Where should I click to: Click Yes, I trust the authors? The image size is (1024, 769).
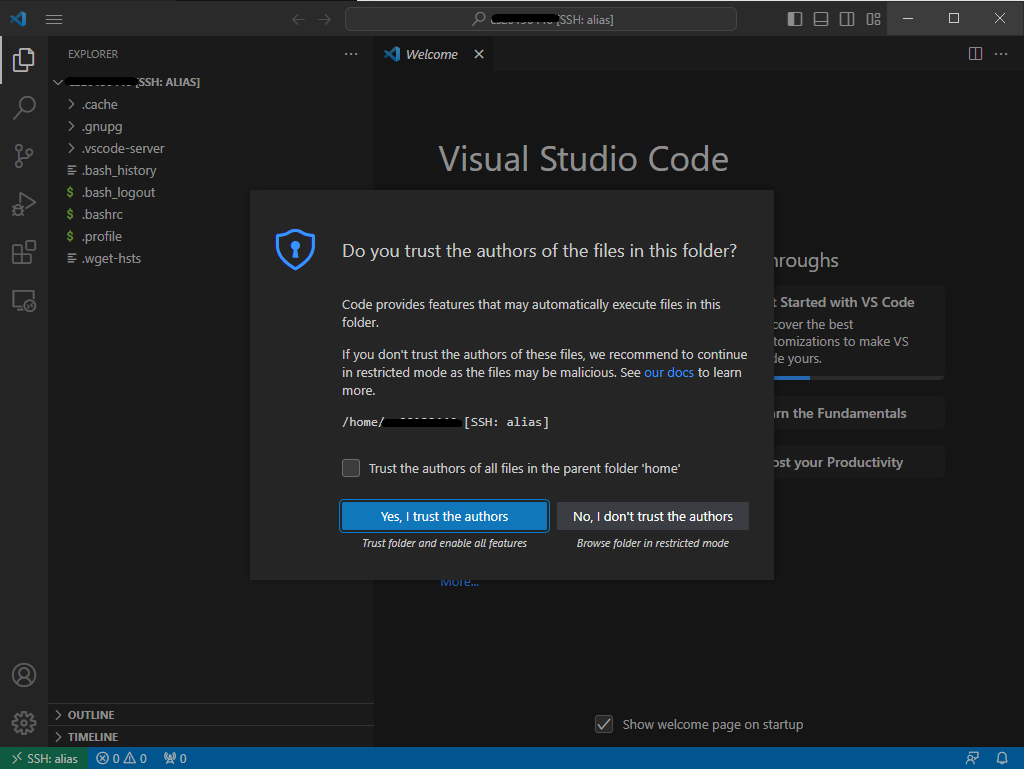[x=444, y=516]
